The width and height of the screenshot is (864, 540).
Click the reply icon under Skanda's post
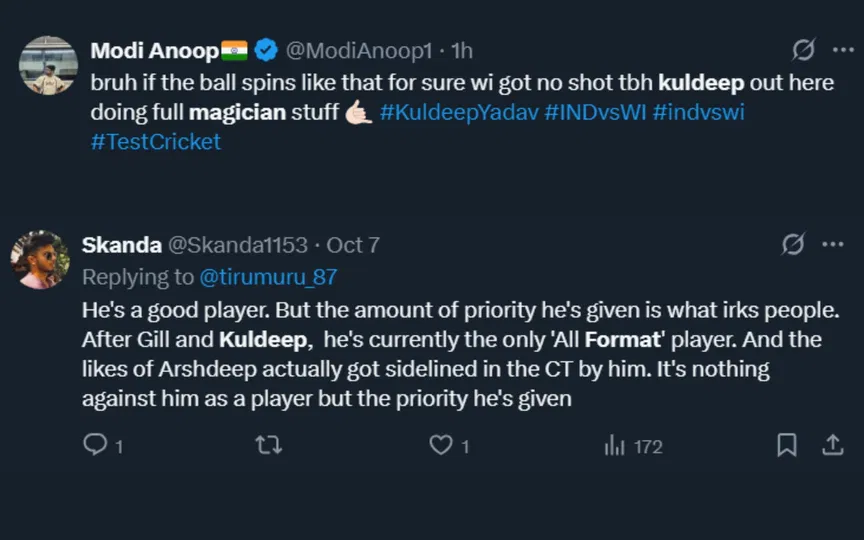95,445
